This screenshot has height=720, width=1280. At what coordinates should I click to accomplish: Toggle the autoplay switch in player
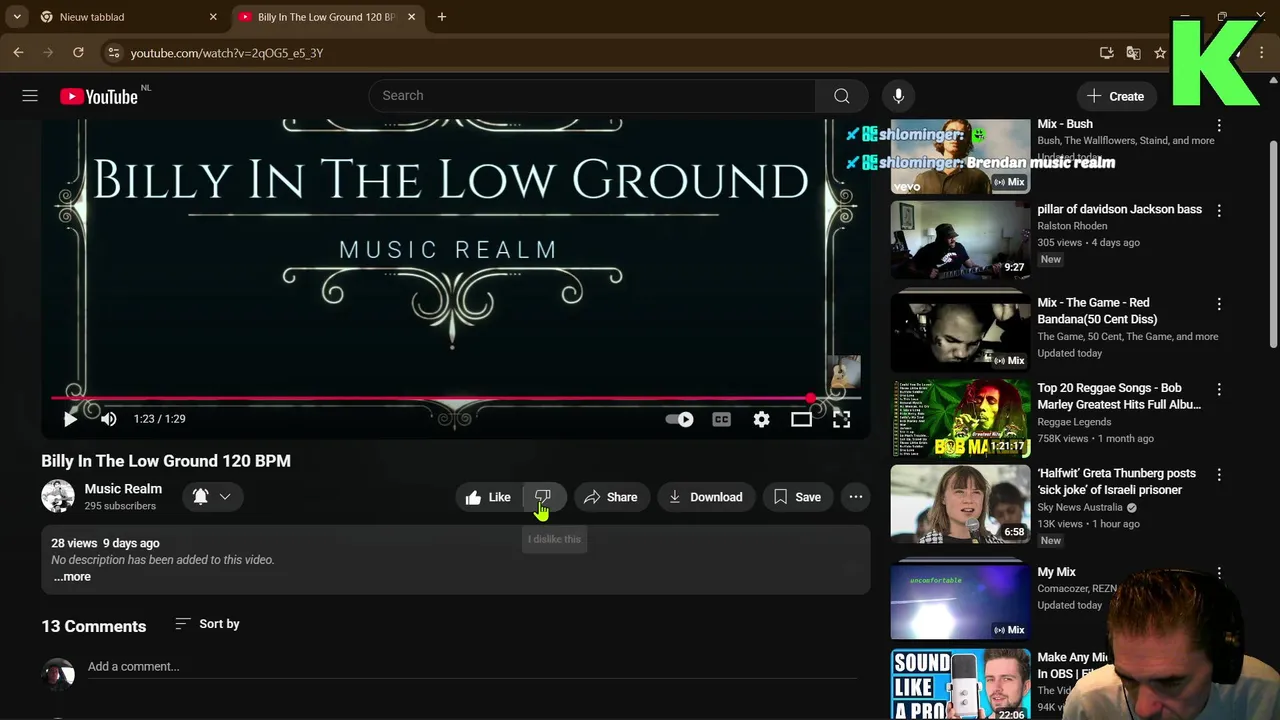[x=680, y=419]
